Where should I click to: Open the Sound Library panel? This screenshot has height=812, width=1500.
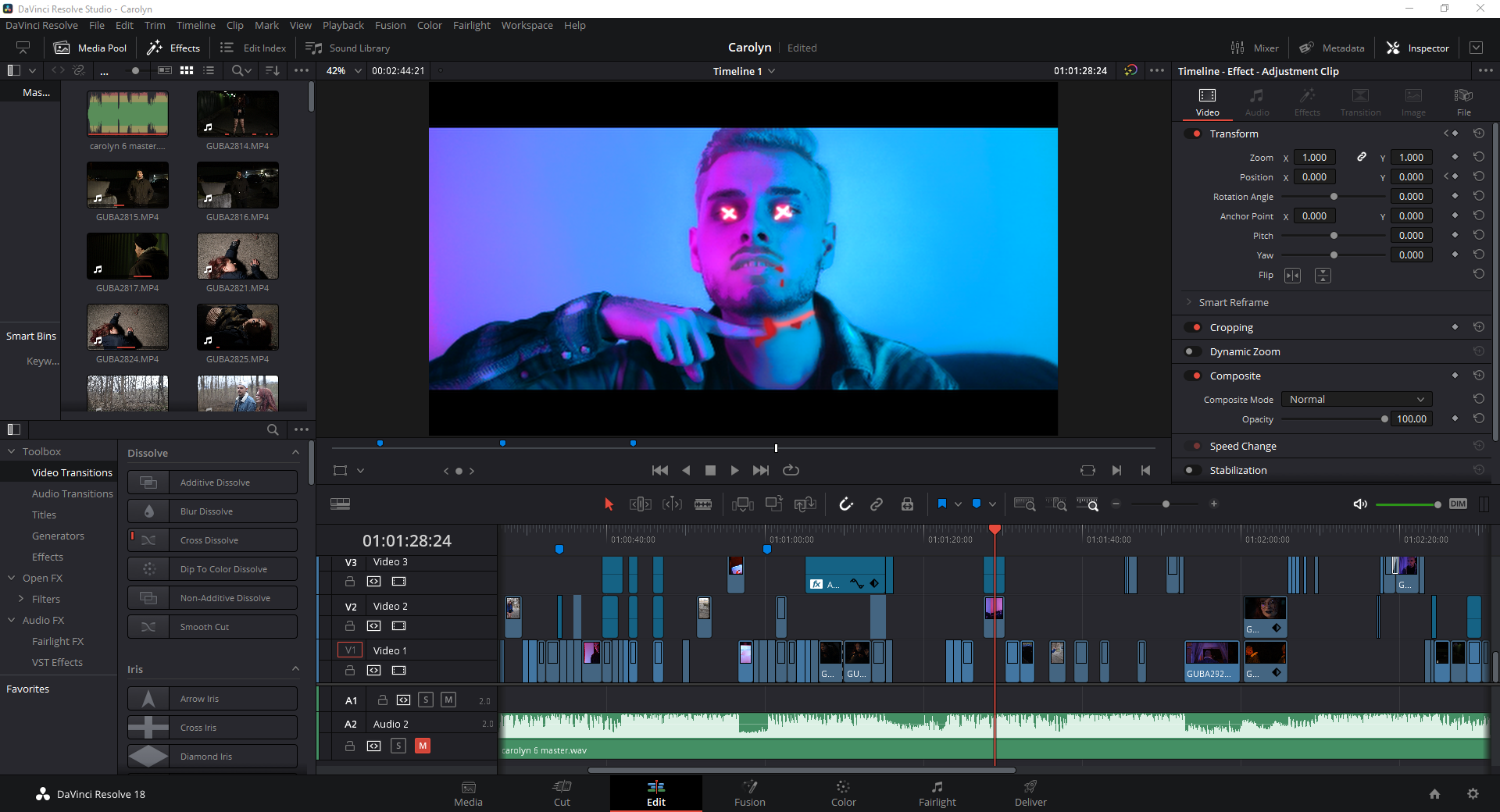[348, 48]
